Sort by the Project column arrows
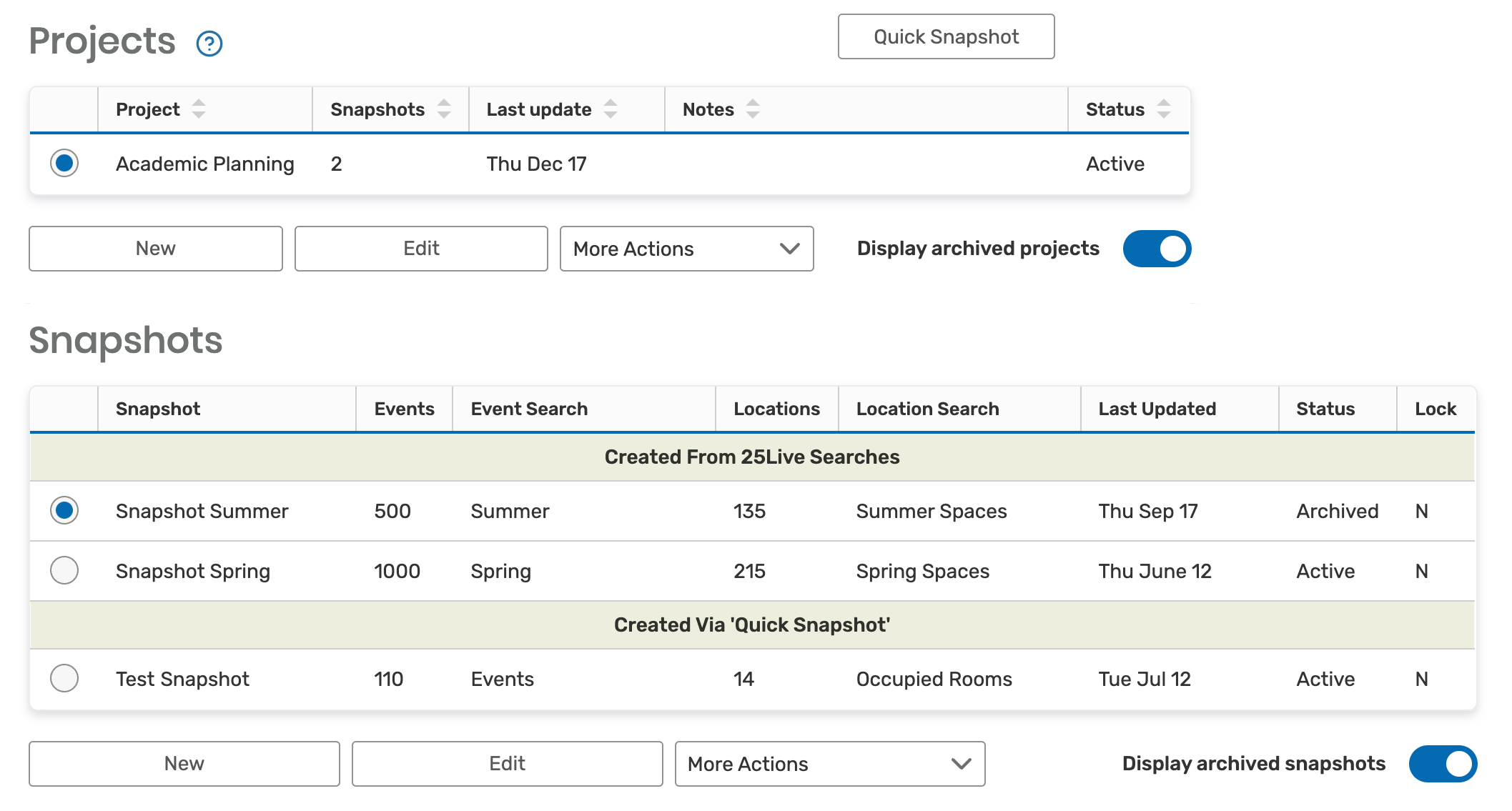Image resolution: width=1512 pixels, height=811 pixels. click(x=199, y=109)
